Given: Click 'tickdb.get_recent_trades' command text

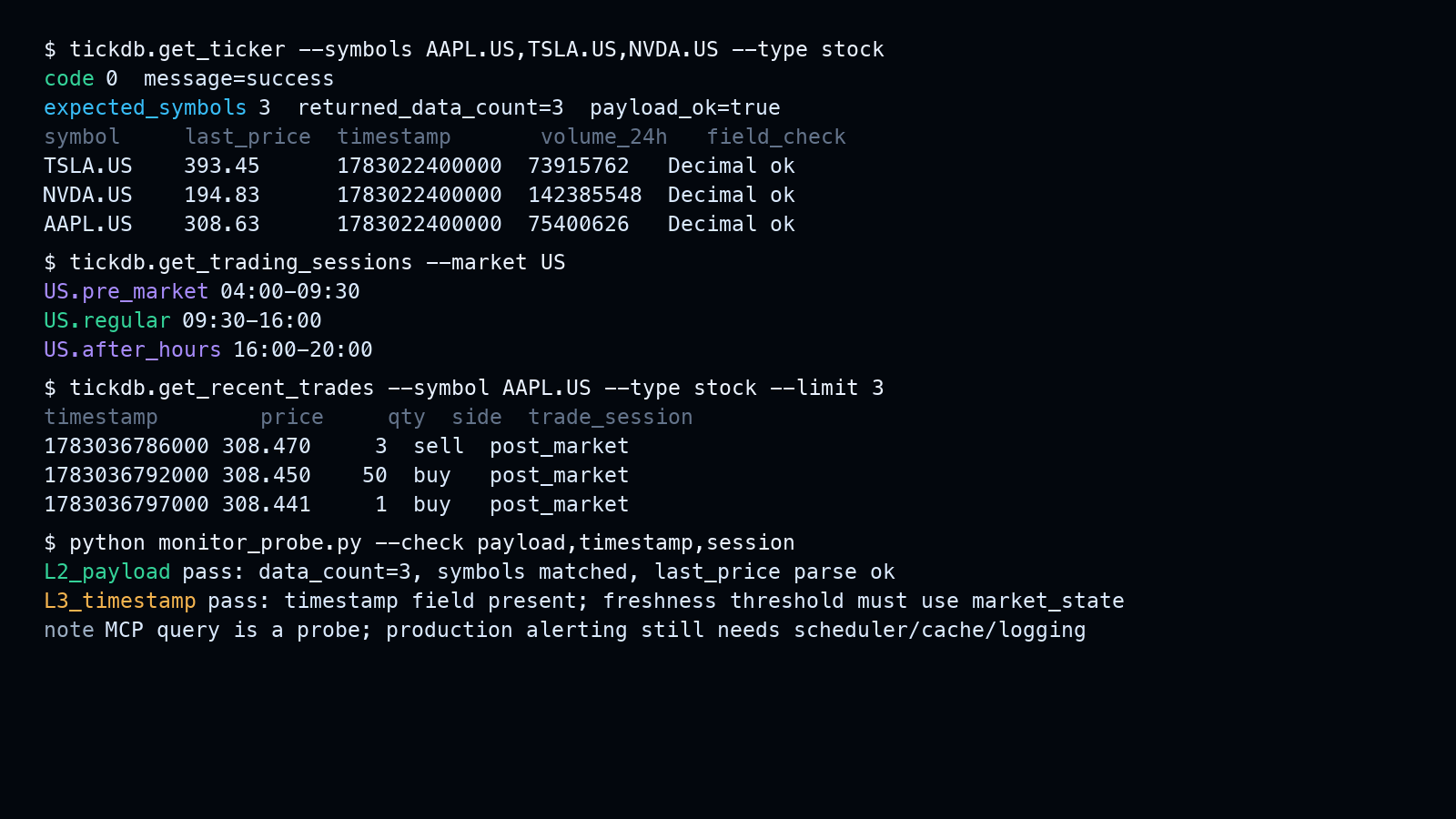Looking at the screenshot, I should 222,389.
